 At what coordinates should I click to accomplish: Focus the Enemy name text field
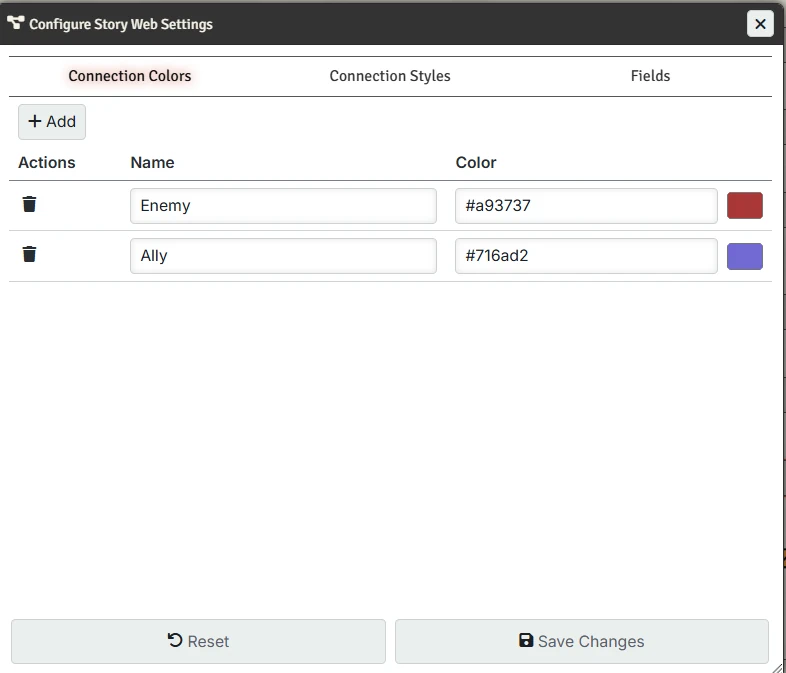tap(283, 206)
